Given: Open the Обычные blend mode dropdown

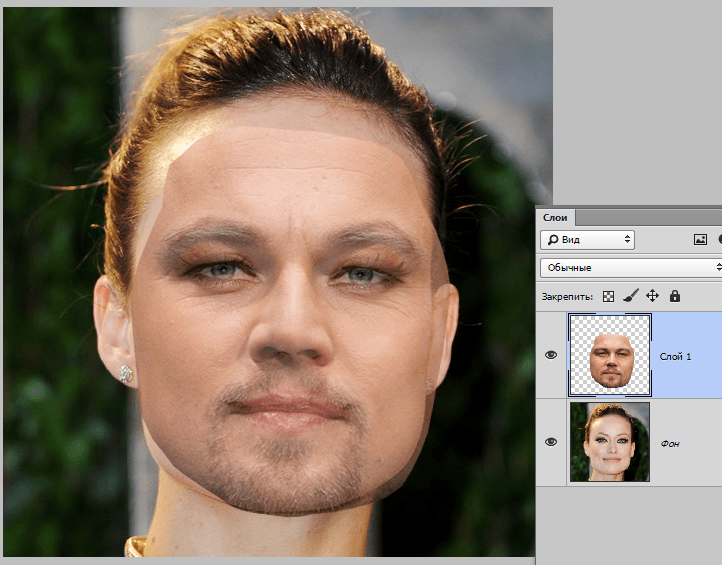Looking at the screenshot, I should [x=631, y=268].
